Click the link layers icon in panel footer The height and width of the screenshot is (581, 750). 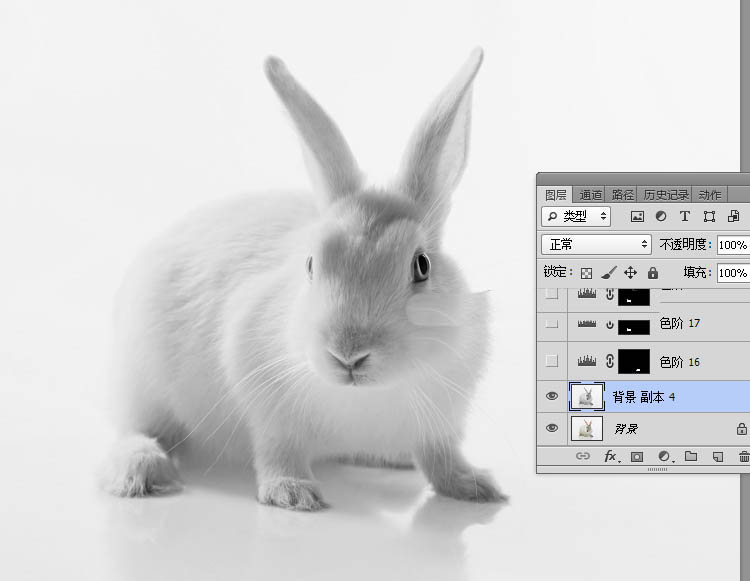point(583,456)
